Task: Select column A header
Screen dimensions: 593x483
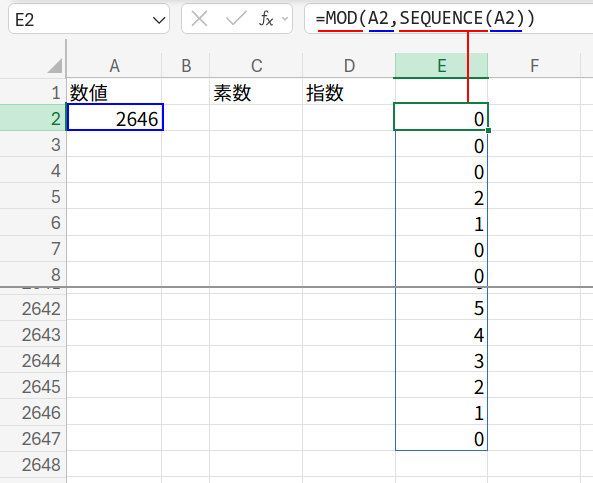Action: tap(114, 66)
